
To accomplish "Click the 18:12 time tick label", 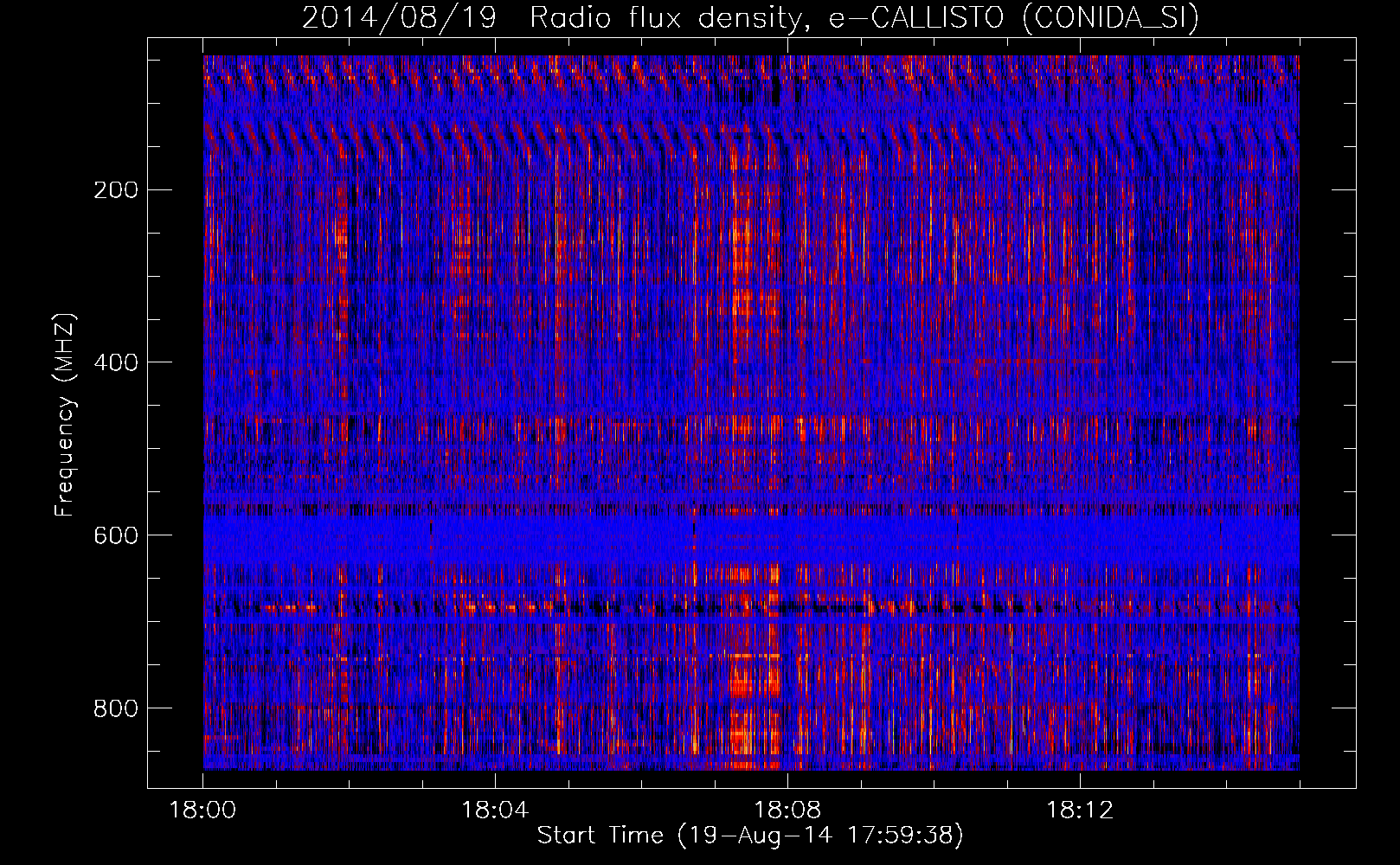I will 1080,811.
